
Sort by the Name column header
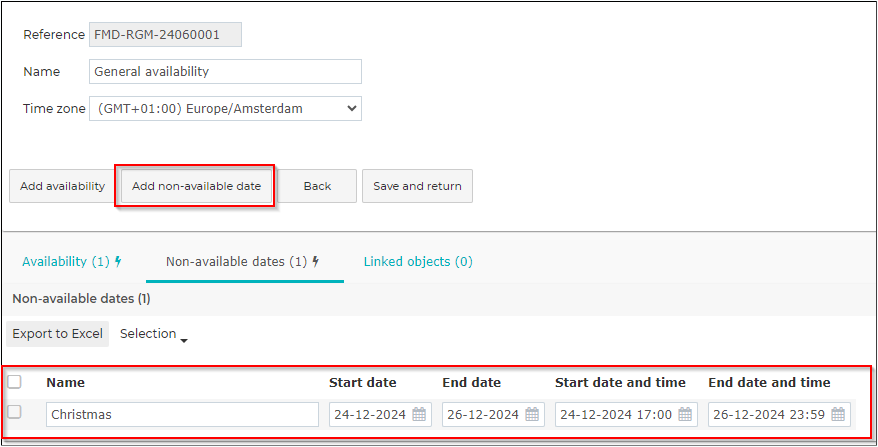pos(66,383)
